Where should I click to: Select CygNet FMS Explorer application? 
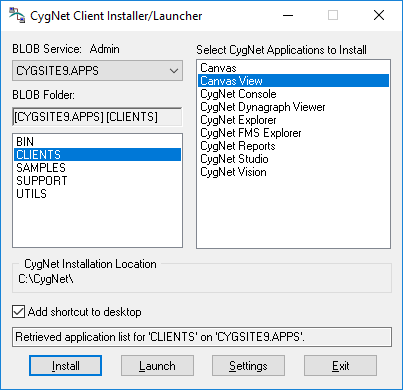pos(293,133)
